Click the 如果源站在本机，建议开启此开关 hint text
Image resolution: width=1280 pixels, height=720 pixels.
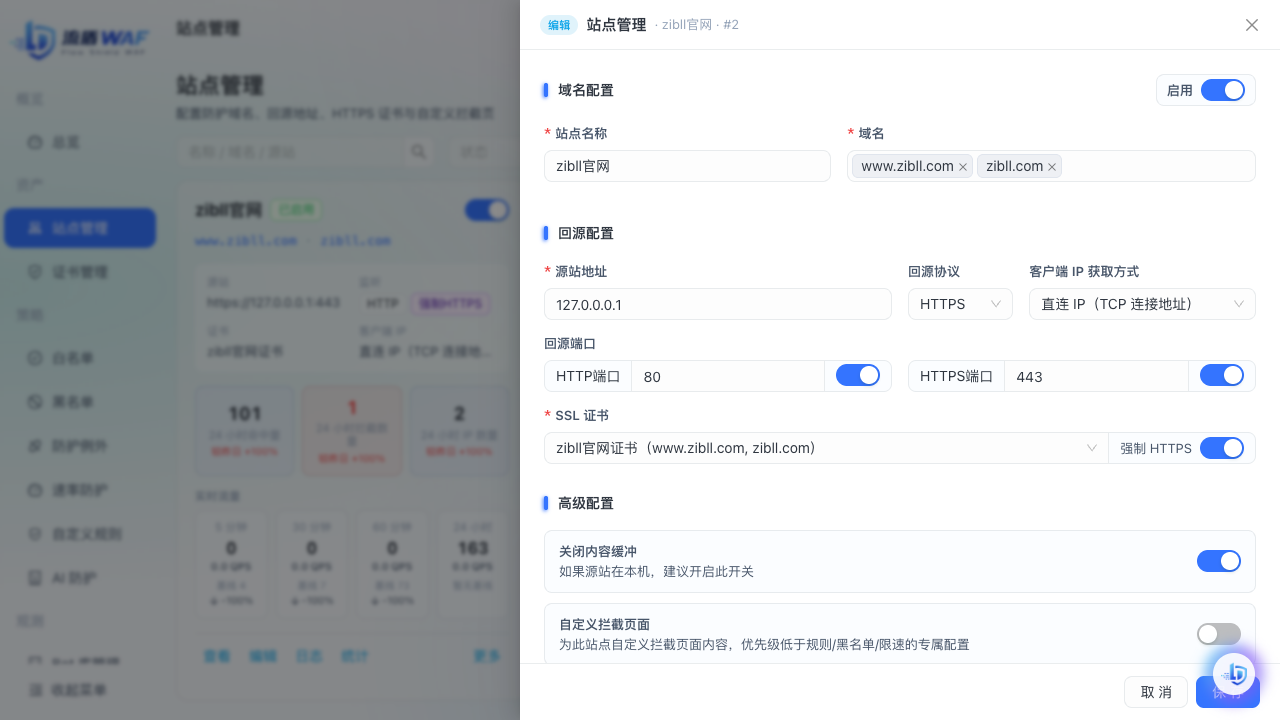656,571
